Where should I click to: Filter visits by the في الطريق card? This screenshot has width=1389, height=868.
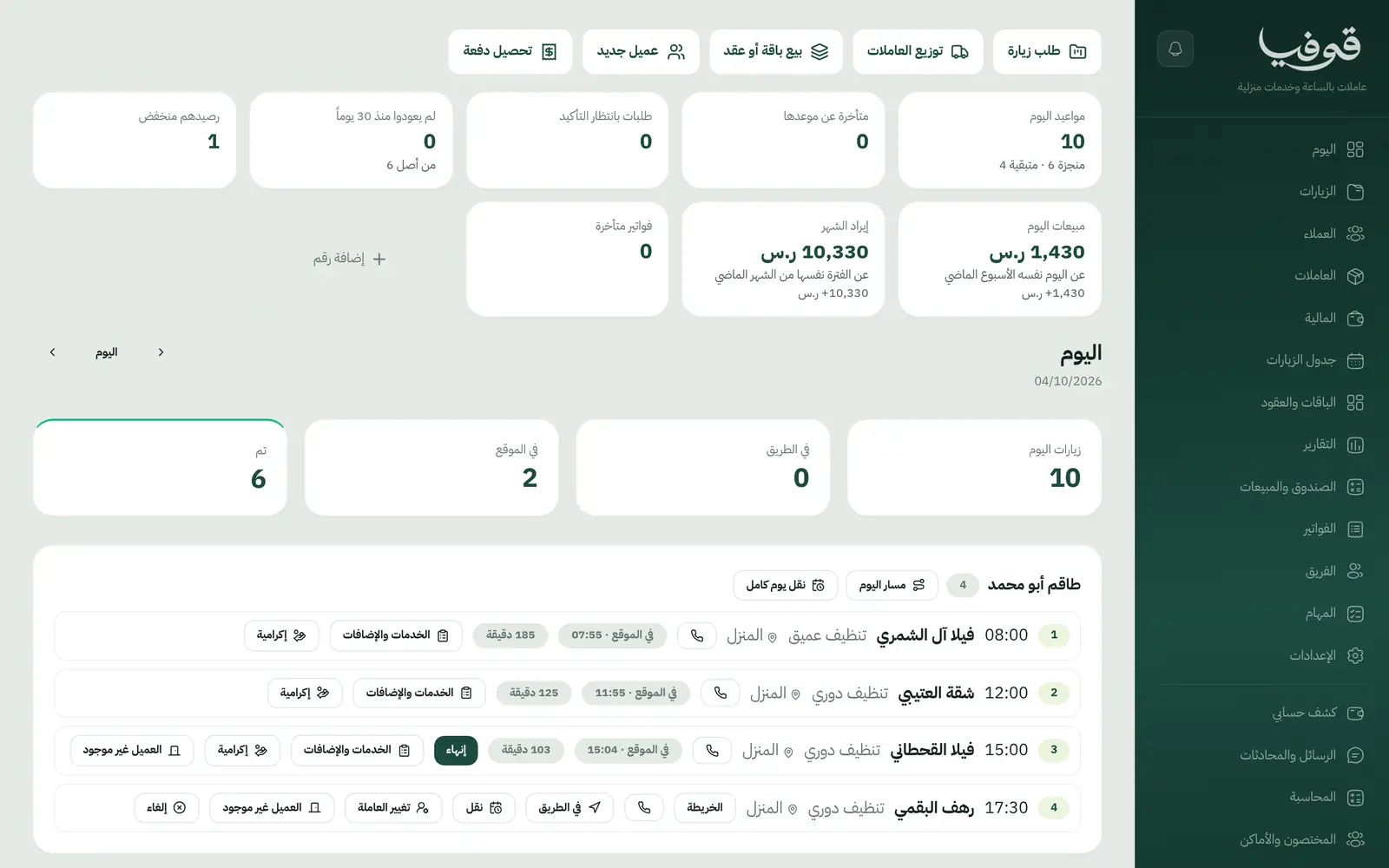(703, 468)
